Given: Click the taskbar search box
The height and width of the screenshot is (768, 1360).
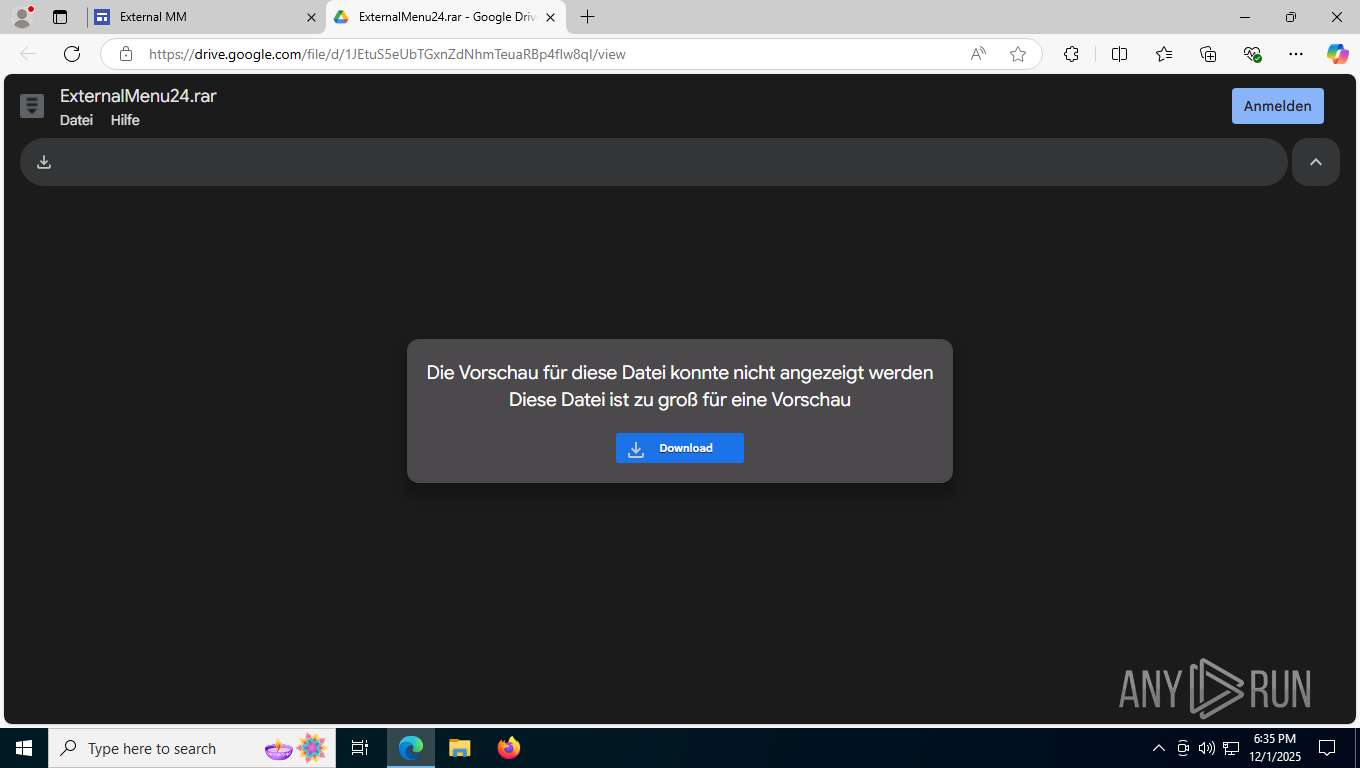Looking at the screenshot, I should [x=190, y=748].
